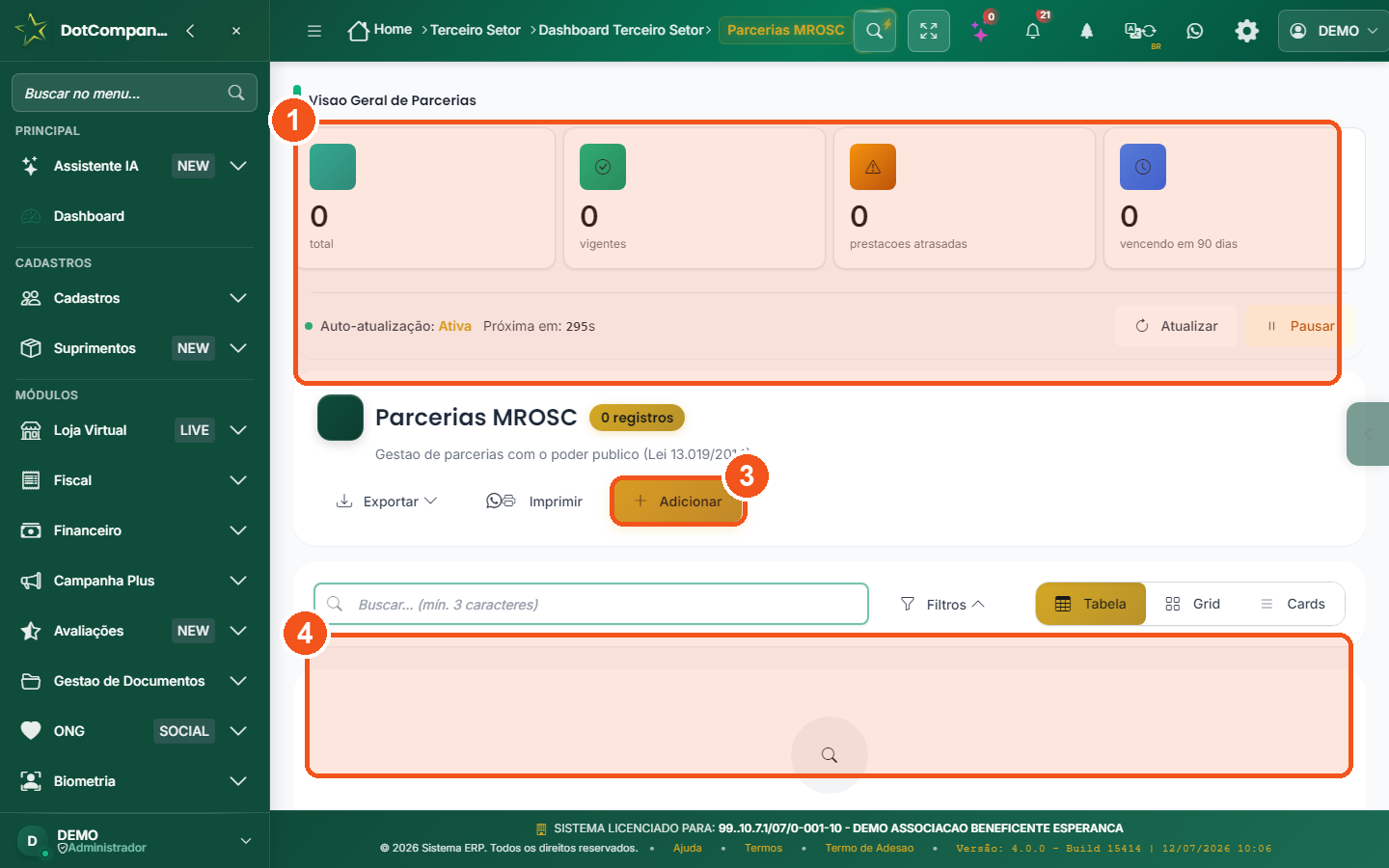Image resolution: width=1389 pixels, height=868 pixels.
Task: Open Termo de Adesao footer link
Action: tap(869, 849)
